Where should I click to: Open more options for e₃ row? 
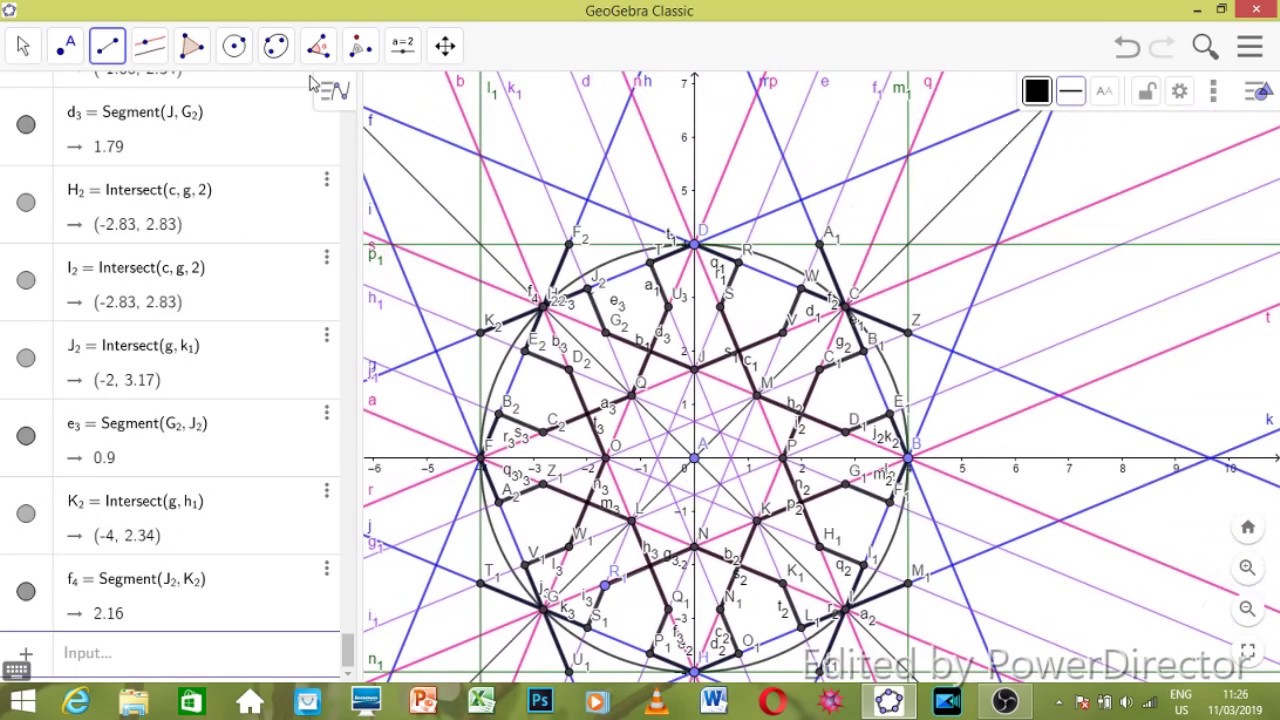[326, 413]
